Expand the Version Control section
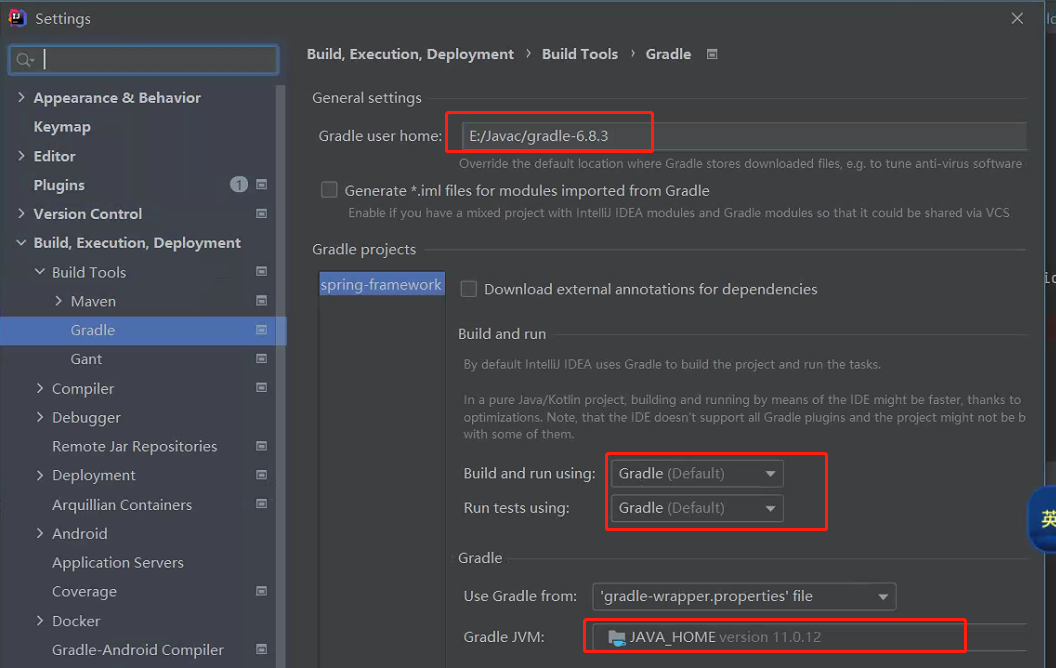The image size is (1056, 668). (x=22, y=213)
